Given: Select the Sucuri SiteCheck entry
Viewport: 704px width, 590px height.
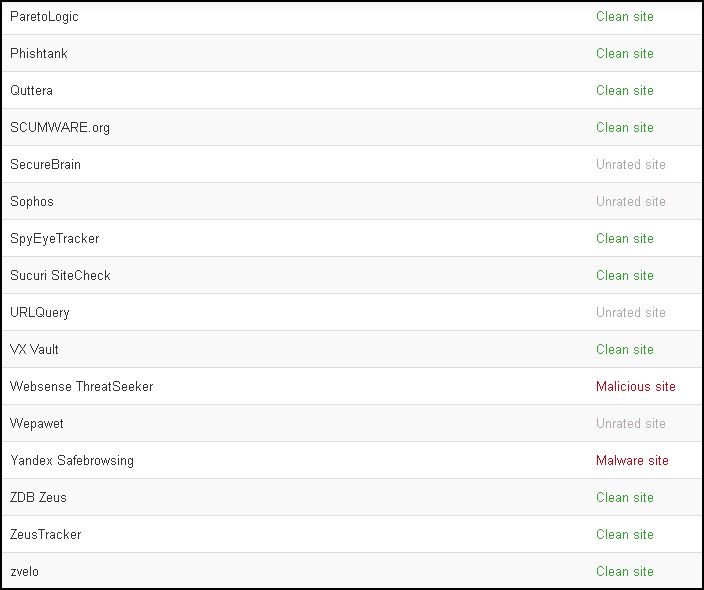Looking at the screenshot, I should coord(60,275).
